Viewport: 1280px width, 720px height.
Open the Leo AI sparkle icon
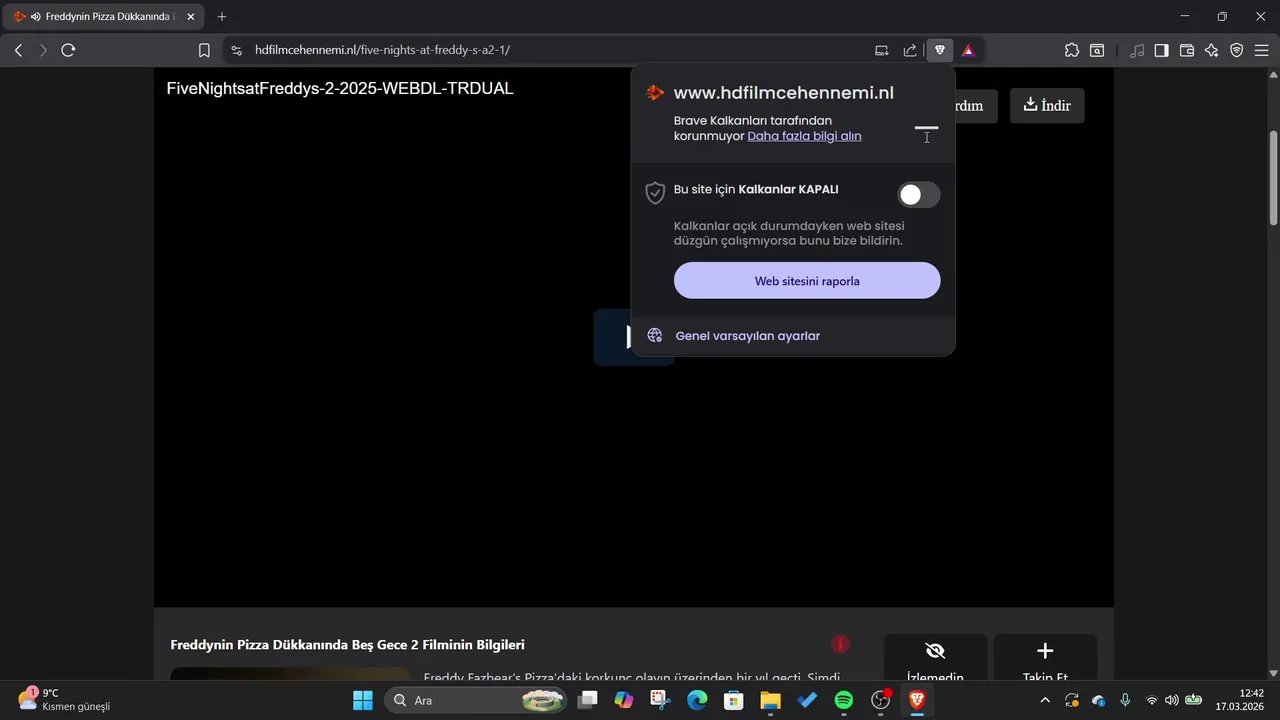[x=1212, y=50]
